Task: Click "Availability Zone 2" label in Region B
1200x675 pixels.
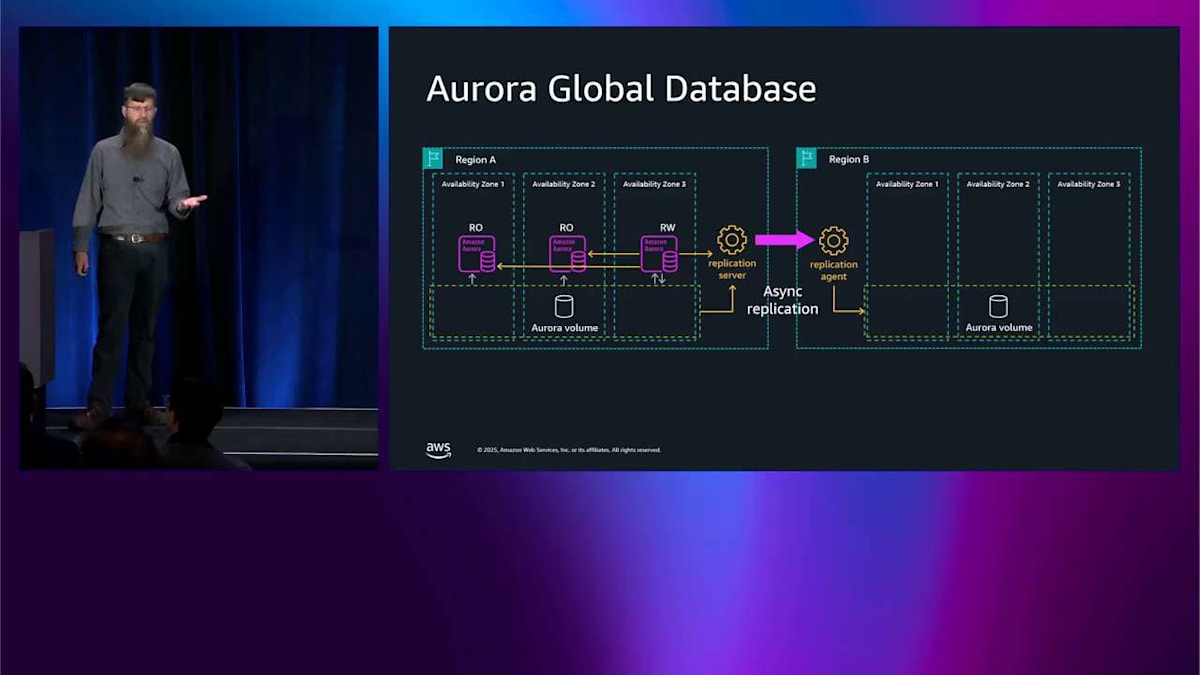Action: pos(998,184)
